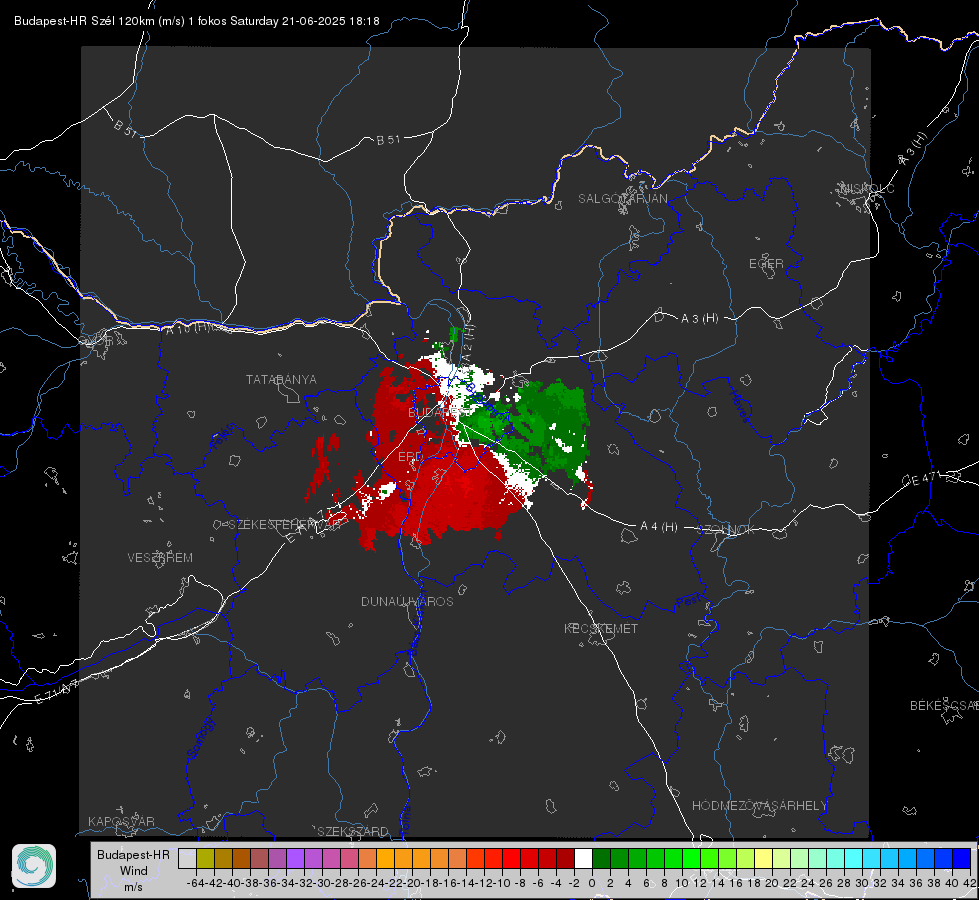This screenshot has height=900, width=979.
Task: Select the purple swatch between -34 and -32
Action: coord(295,858)
